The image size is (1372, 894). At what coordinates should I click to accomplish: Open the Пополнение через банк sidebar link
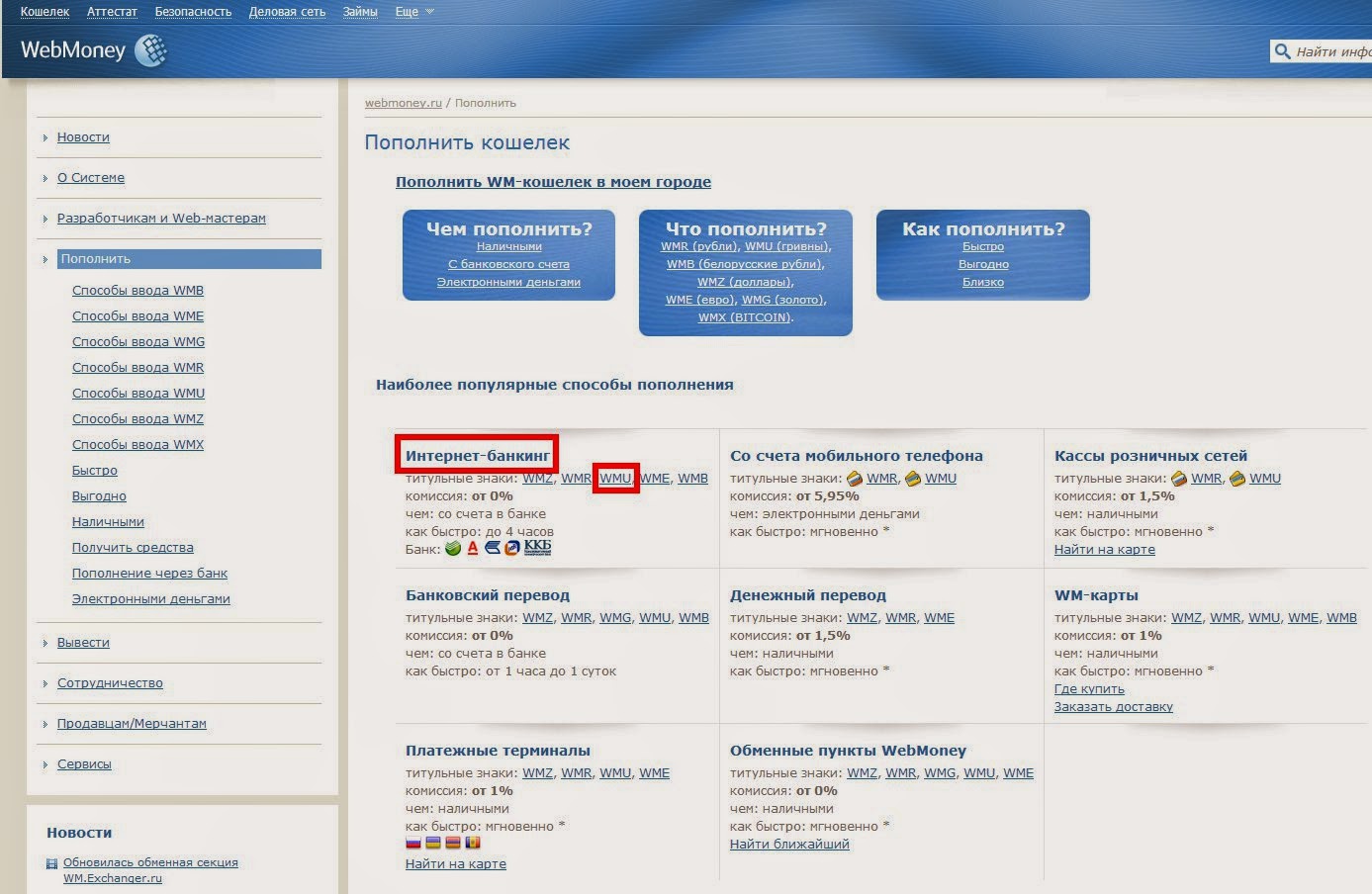[149, 574]
